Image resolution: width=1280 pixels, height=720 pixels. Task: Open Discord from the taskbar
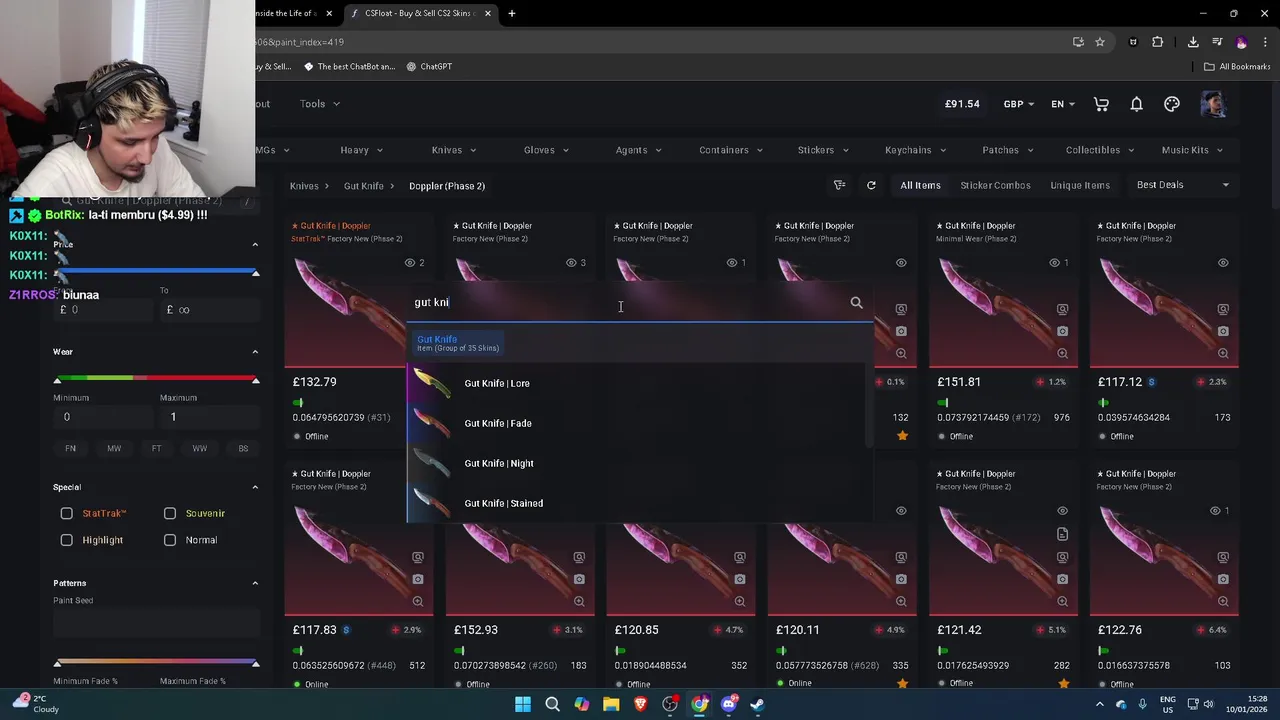tap(729, 704)
